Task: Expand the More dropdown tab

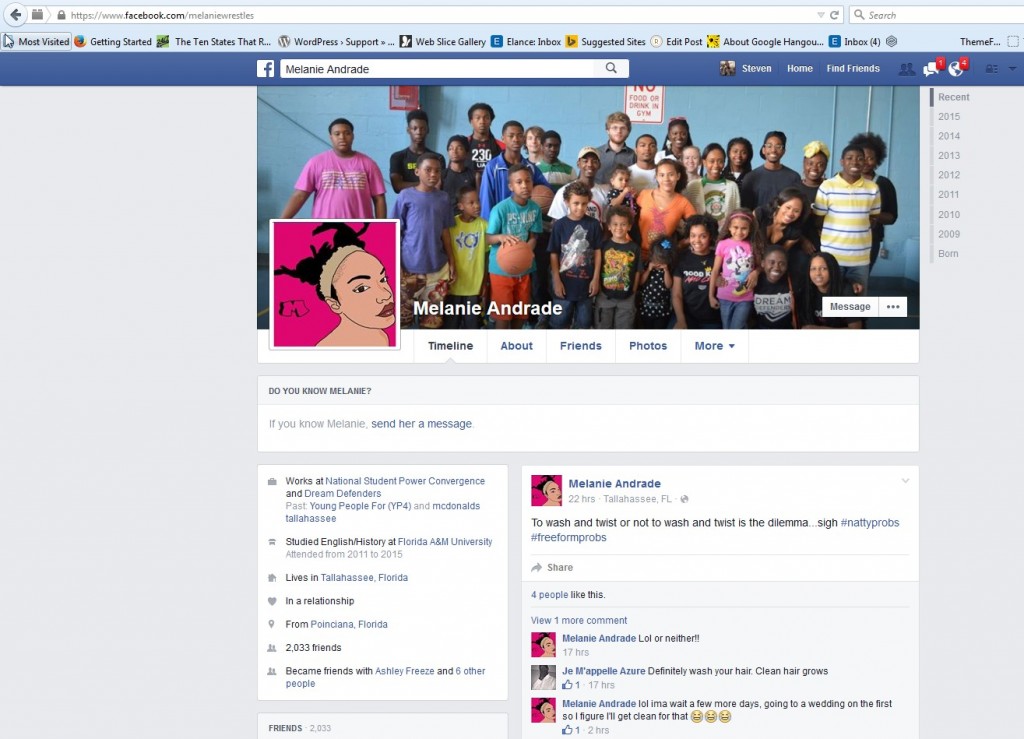Action: [714, 346]
